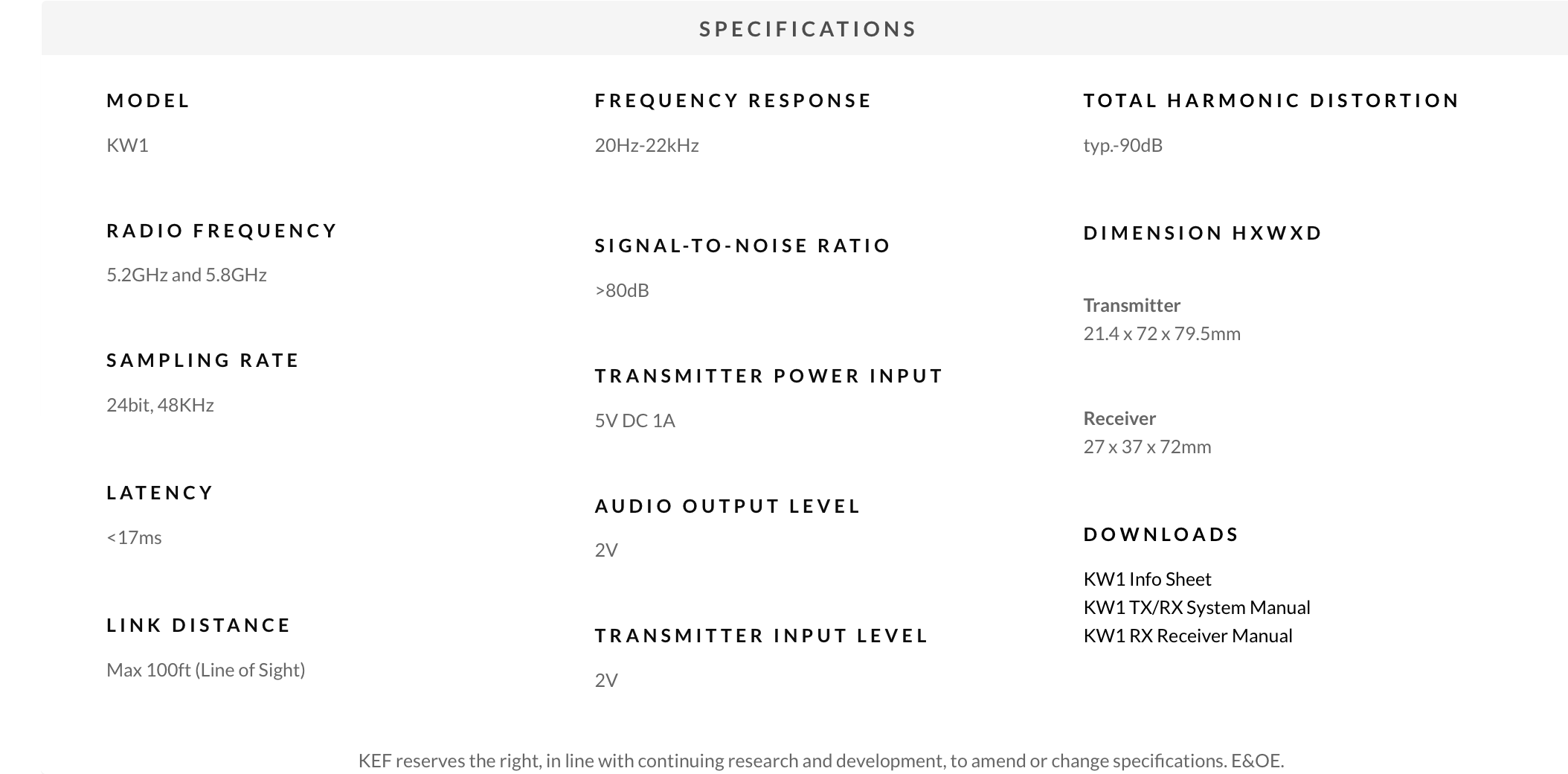Click the Latency value under 17ms
The image size is (1568, 774).
[134, 537]
